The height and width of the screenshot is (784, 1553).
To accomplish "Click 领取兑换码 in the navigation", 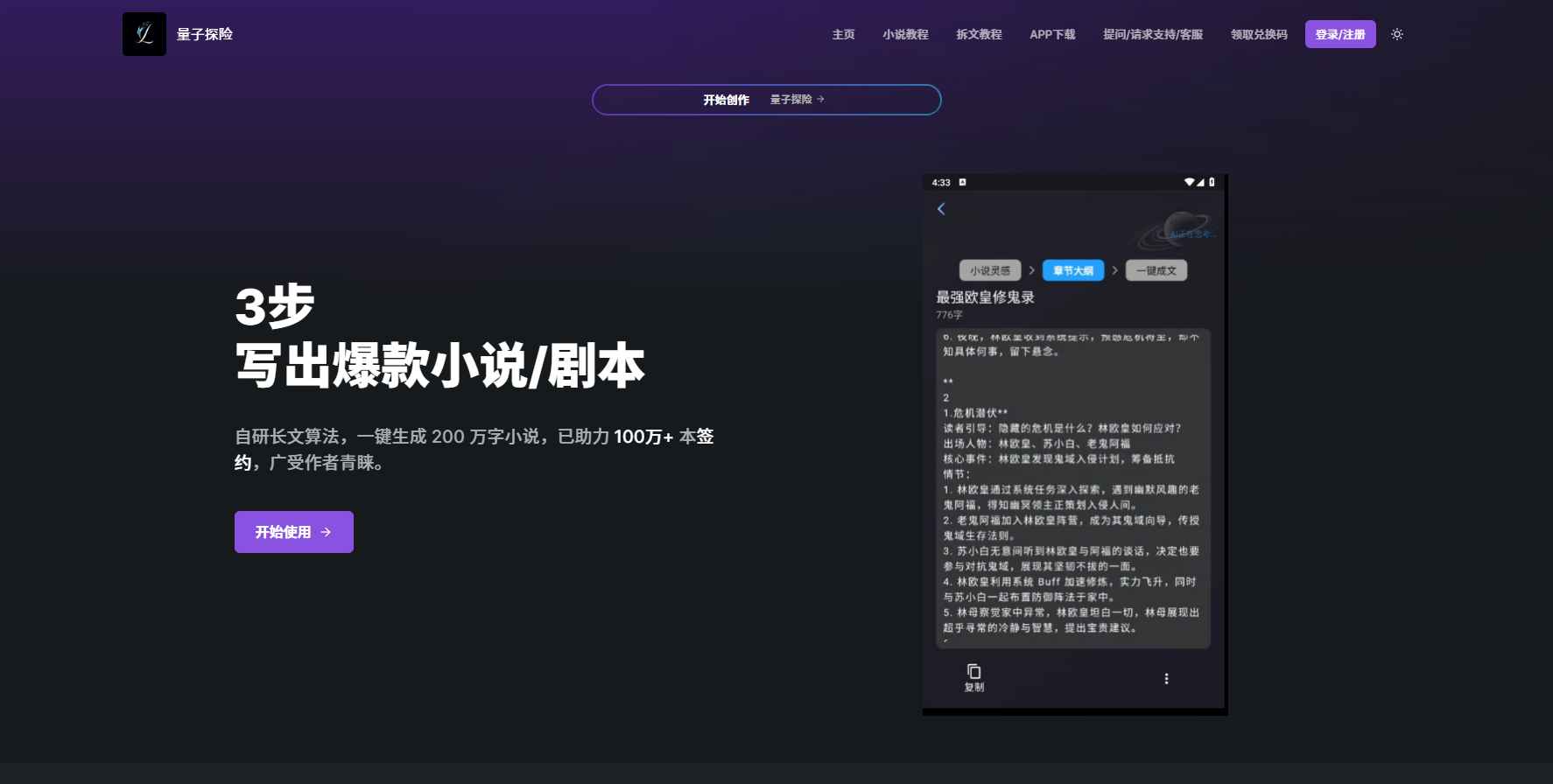I will coord(1259,34).
